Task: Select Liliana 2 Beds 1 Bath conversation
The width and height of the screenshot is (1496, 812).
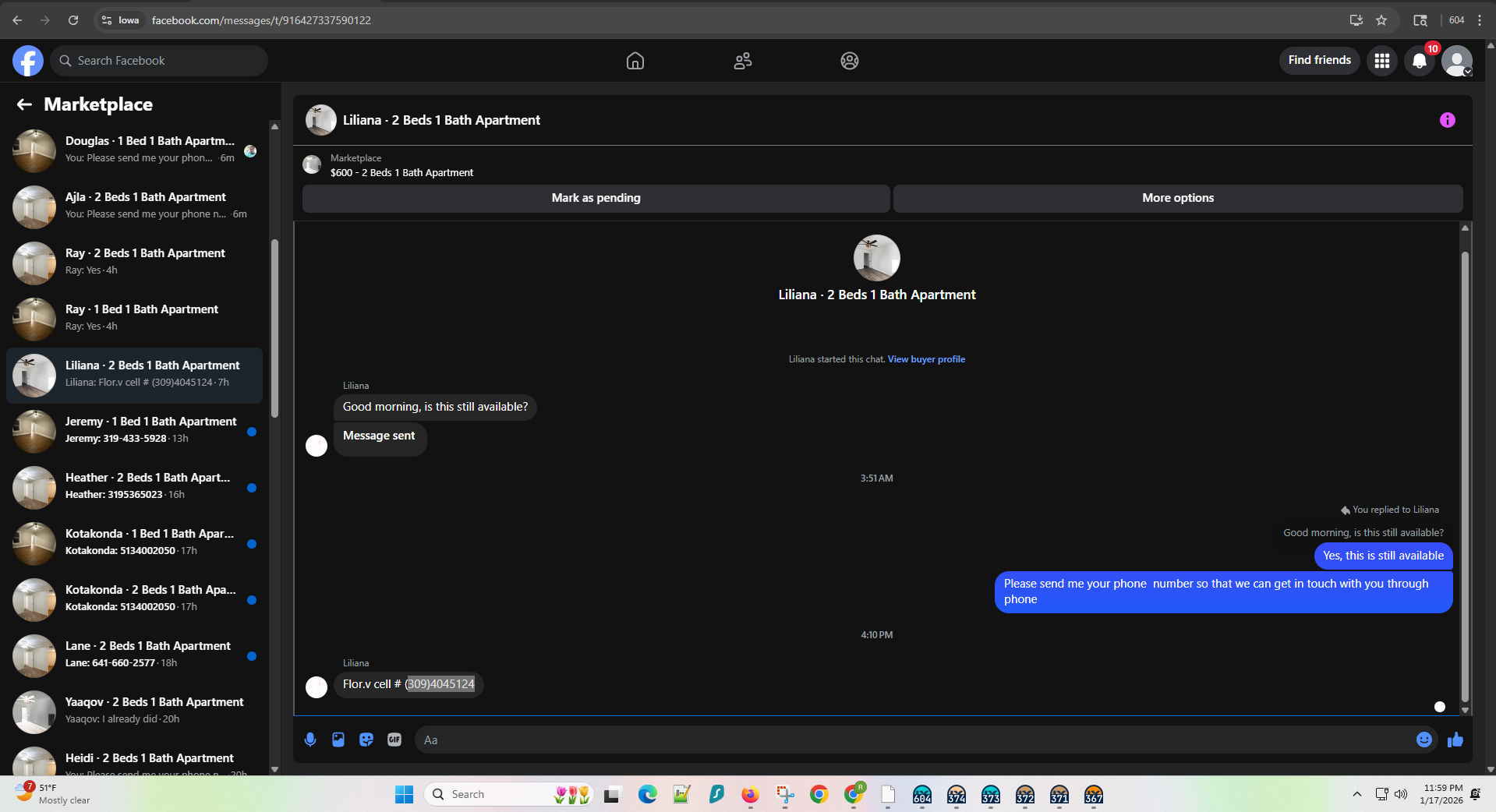Action: click(134, 376)
